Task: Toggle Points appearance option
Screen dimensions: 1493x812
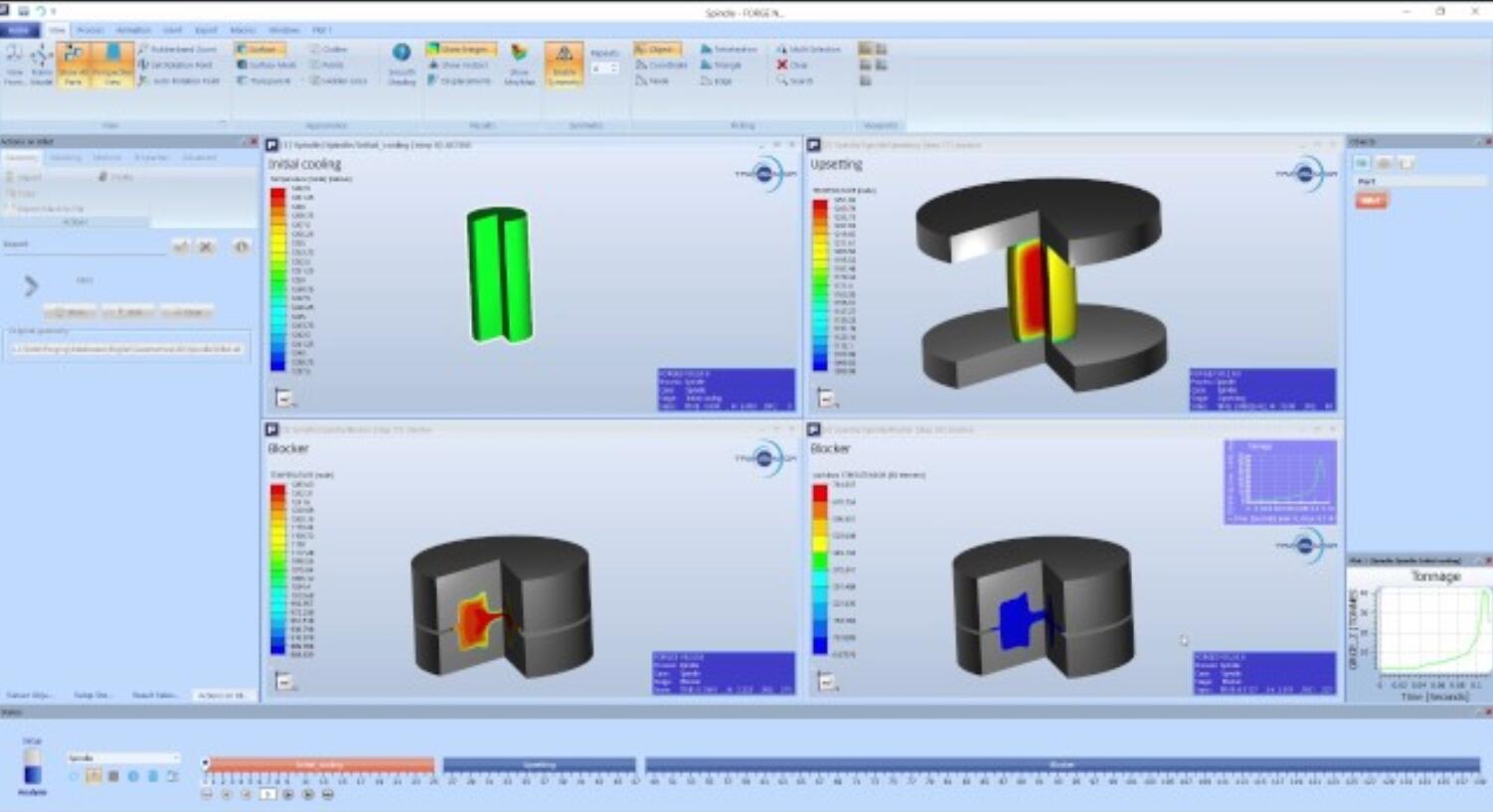Action: tap(327, 65)
